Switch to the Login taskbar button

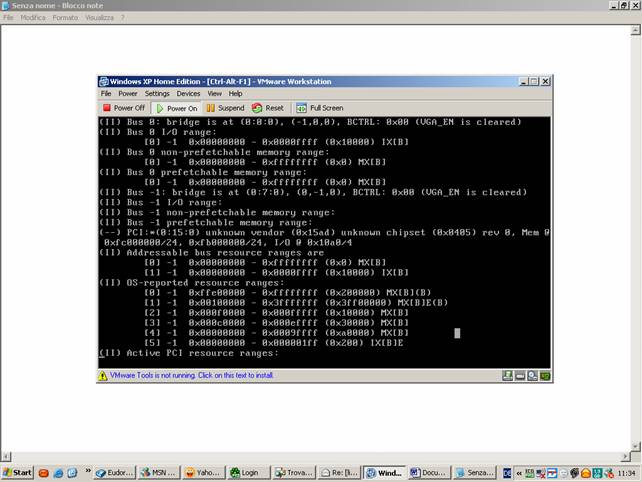click(248, 473)
